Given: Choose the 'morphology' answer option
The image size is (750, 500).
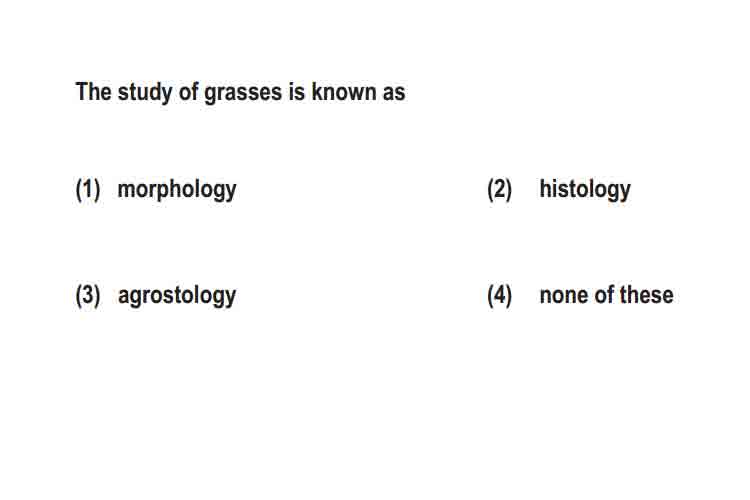Looking at the screenshot, I should tap(176, 190).
